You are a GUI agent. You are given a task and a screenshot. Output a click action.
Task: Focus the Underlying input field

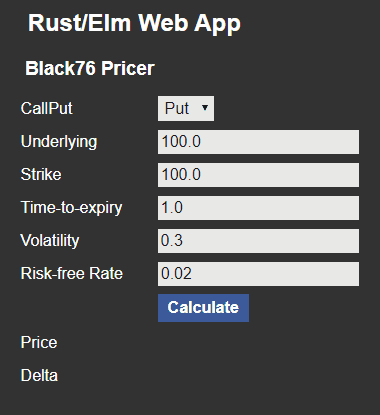258,142
